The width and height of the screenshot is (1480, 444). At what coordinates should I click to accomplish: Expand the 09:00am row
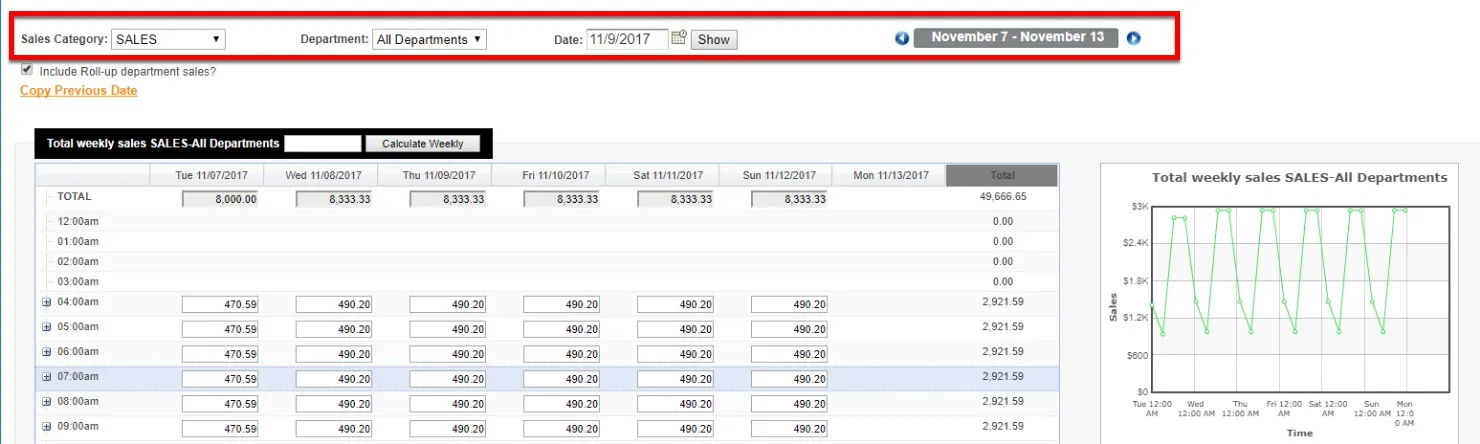47,427
